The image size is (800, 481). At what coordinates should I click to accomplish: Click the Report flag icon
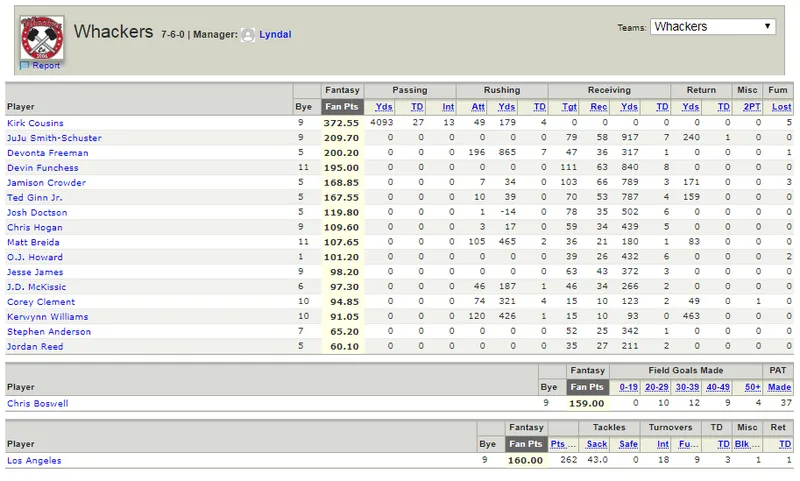tap(24, 65)
